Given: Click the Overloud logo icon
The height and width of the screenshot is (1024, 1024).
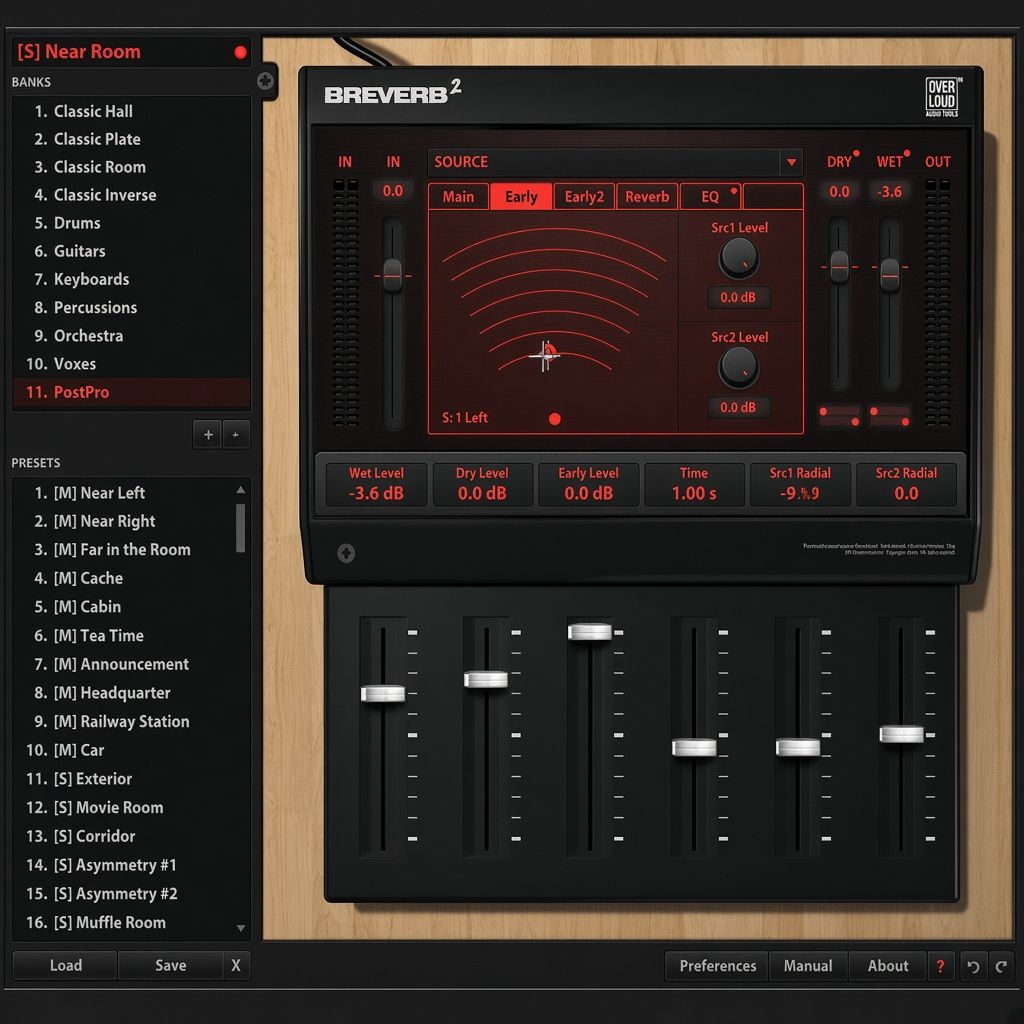Looking at the screenshot, I should coord(941,97).
